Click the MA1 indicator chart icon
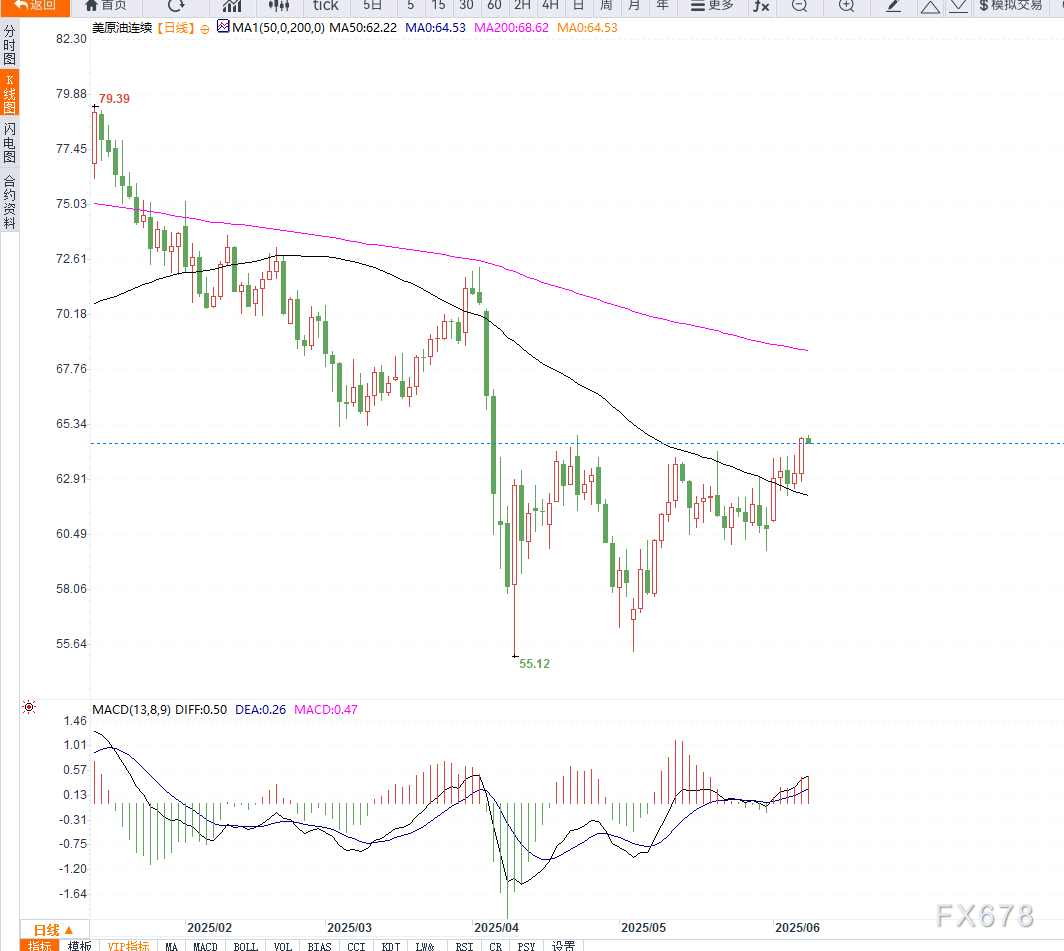 (x=222, y=27)
